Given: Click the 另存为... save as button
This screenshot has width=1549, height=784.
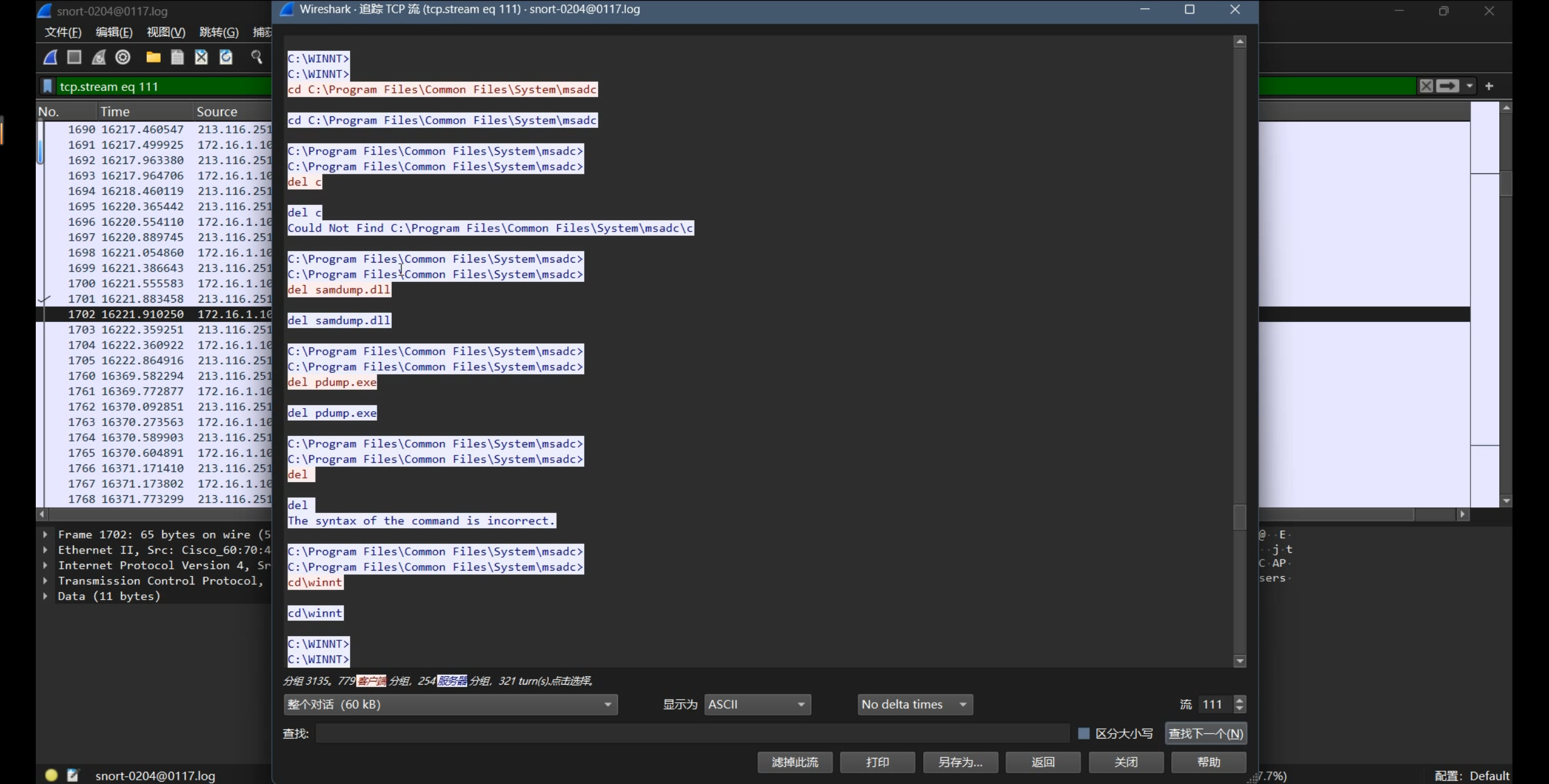Looking at the screenshot, I should coord(960,762).
